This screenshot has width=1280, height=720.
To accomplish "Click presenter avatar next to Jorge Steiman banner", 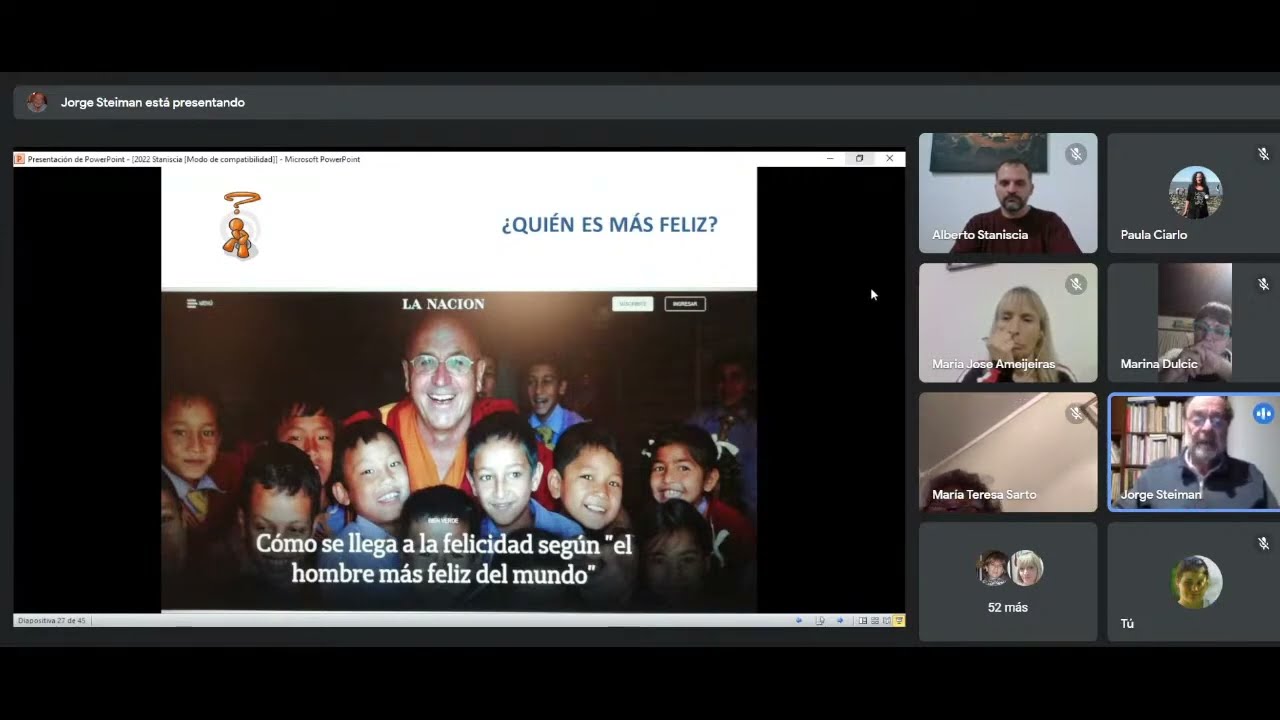I will tap(37, 102).
